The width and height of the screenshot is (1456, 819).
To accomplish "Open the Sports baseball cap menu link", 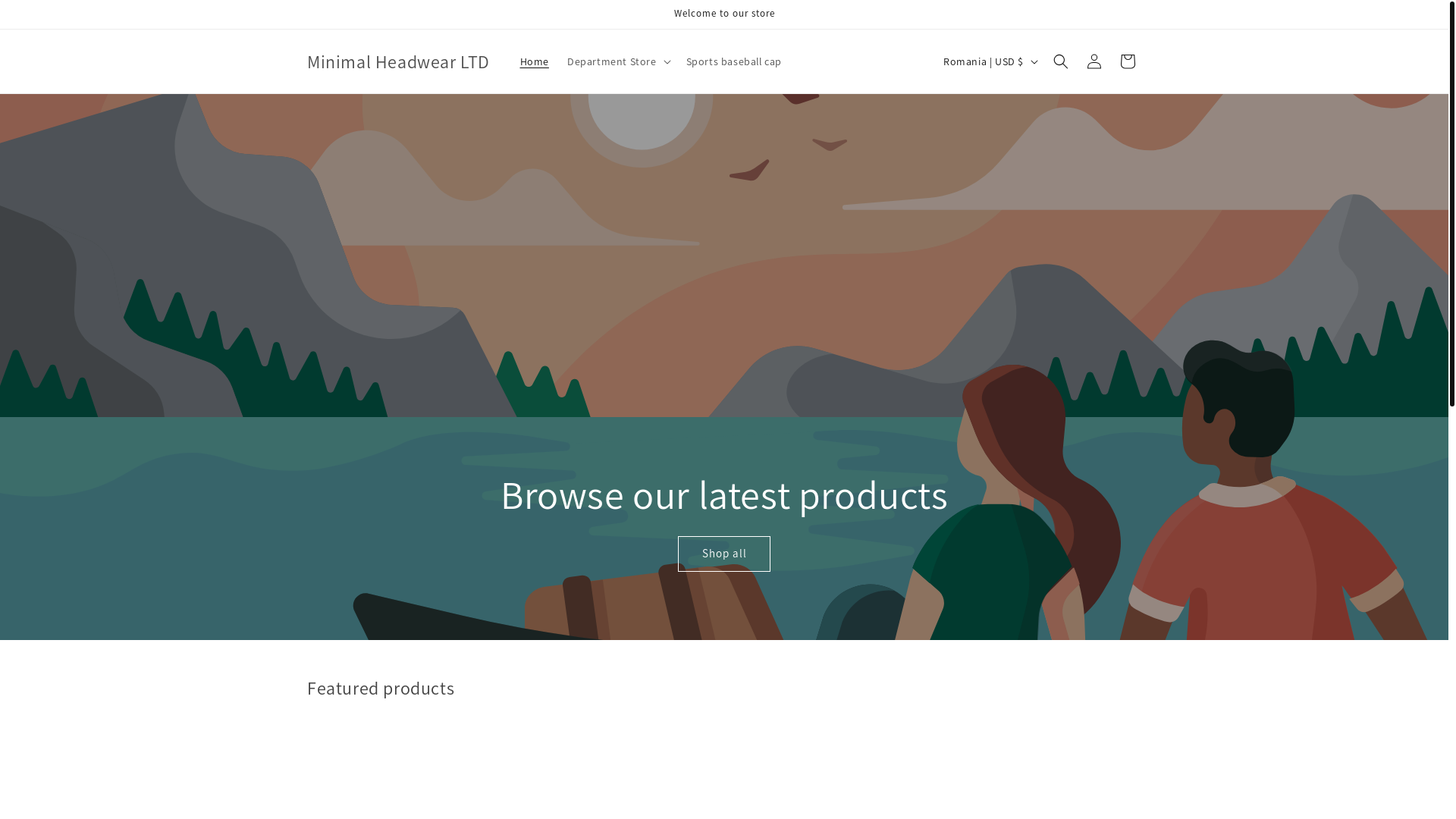I will [x=733, y=61].
